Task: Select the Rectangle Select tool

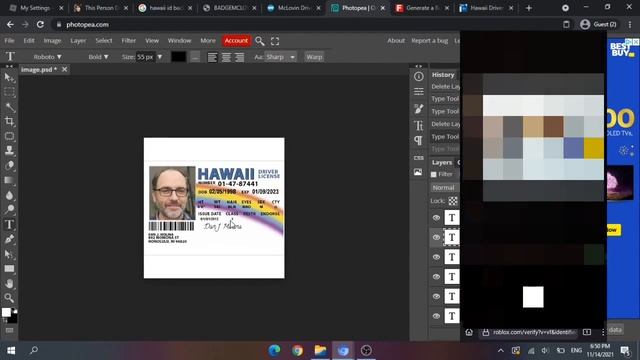Action: point(9,92)
